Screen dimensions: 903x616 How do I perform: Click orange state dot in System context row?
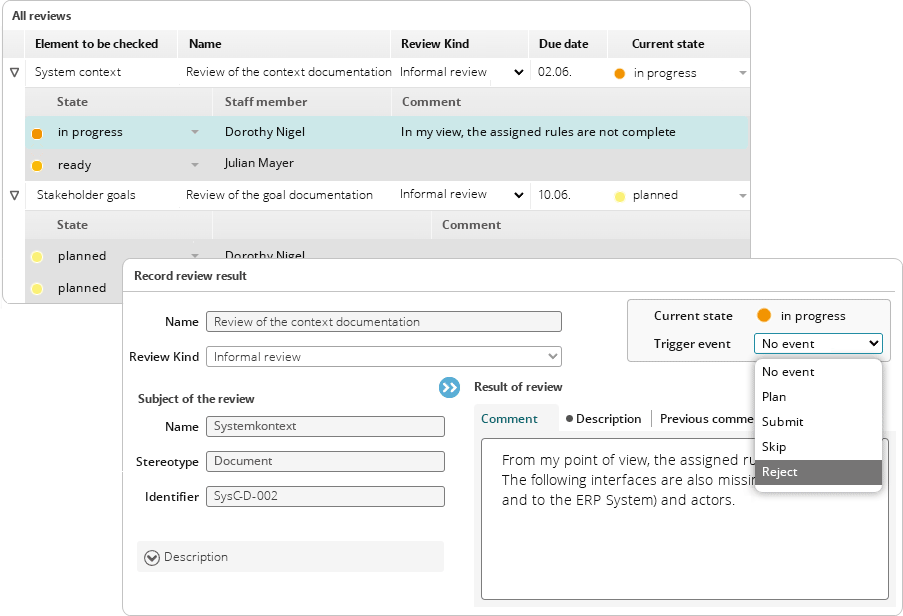[x=620, y=74]
